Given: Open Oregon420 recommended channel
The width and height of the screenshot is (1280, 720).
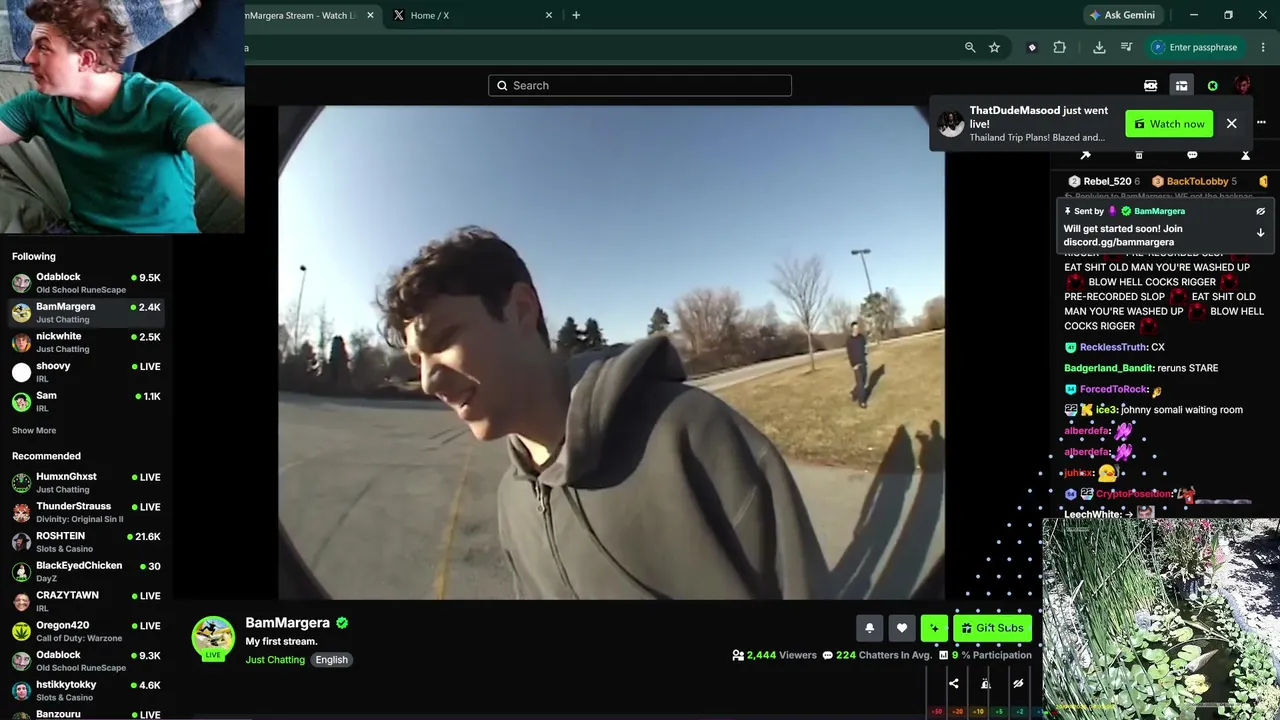Looking at the screenshot, I should click(x=86, y=631).
